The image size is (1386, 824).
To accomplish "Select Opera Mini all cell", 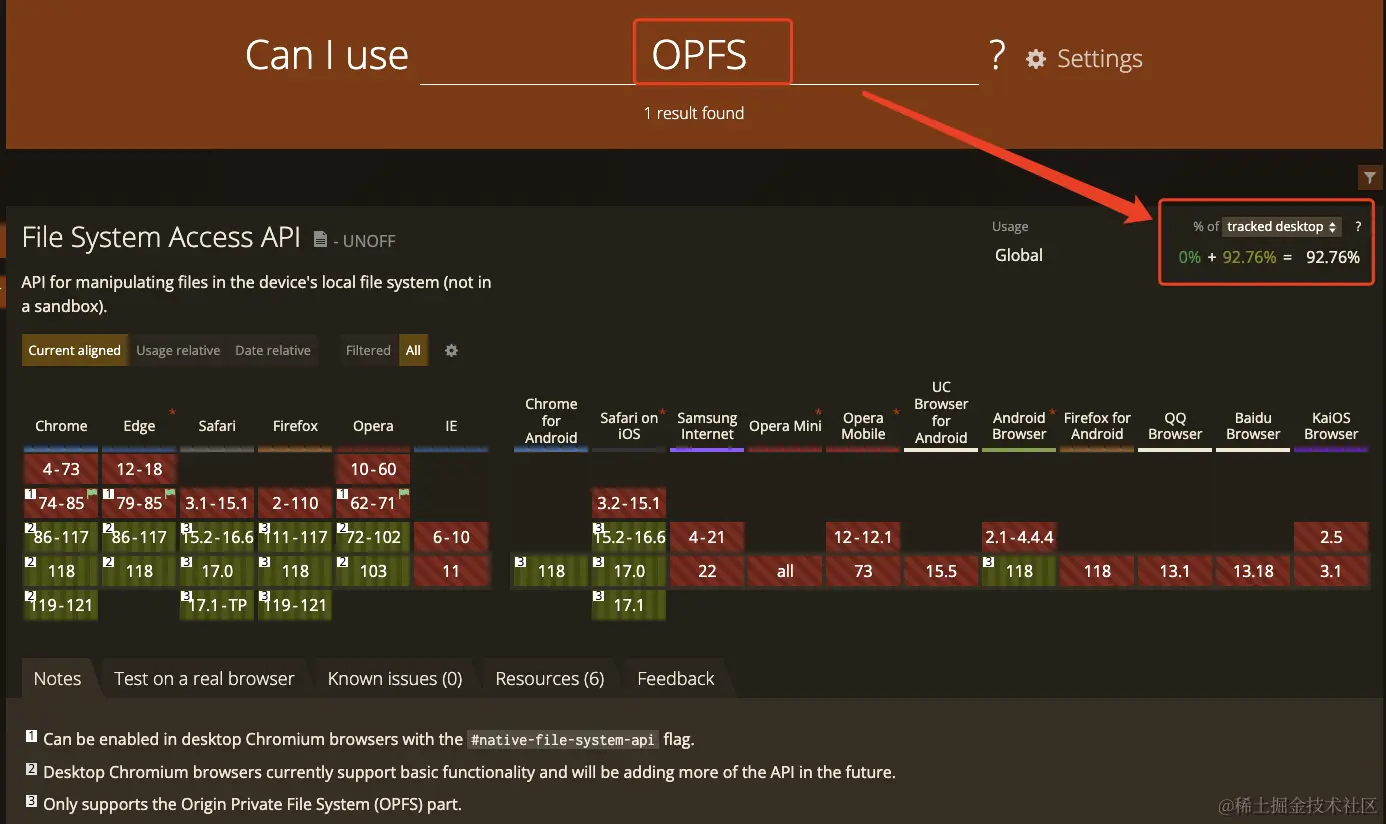I will (x=785, y=571).
